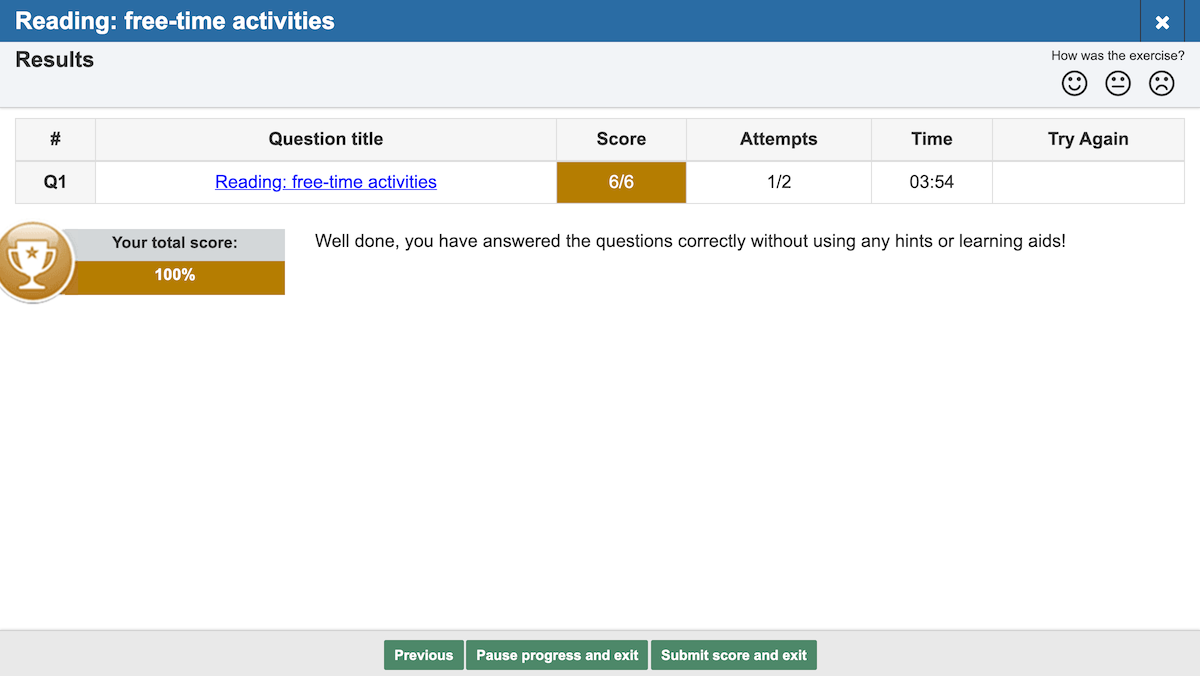Give negative feedback with the sad face icon
Image resolution: width=1200 pixels, height=676 pixels.
tap(1160, 83)
